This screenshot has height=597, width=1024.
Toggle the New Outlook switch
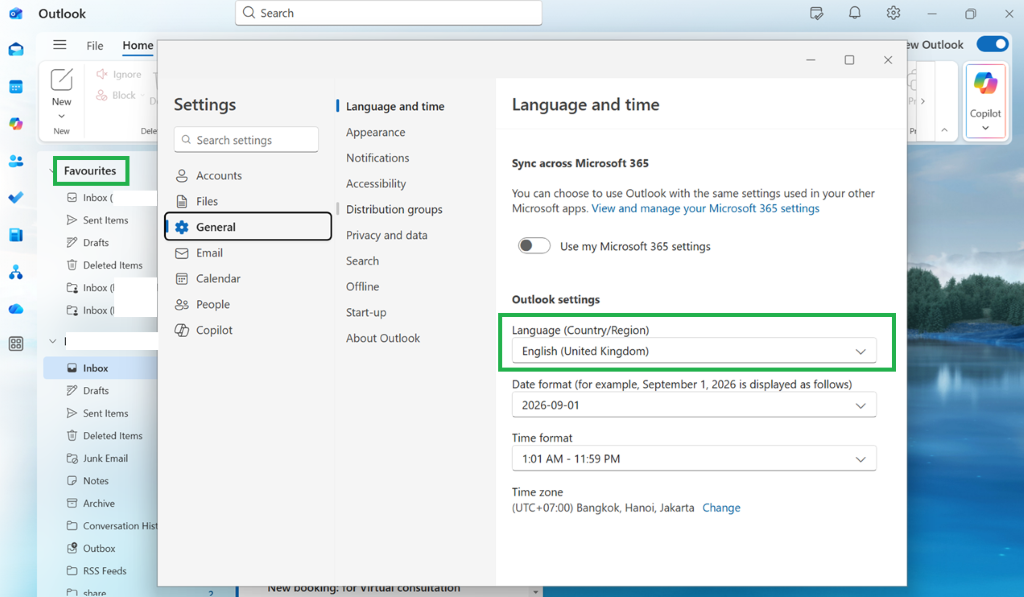[x=992, y=44]
